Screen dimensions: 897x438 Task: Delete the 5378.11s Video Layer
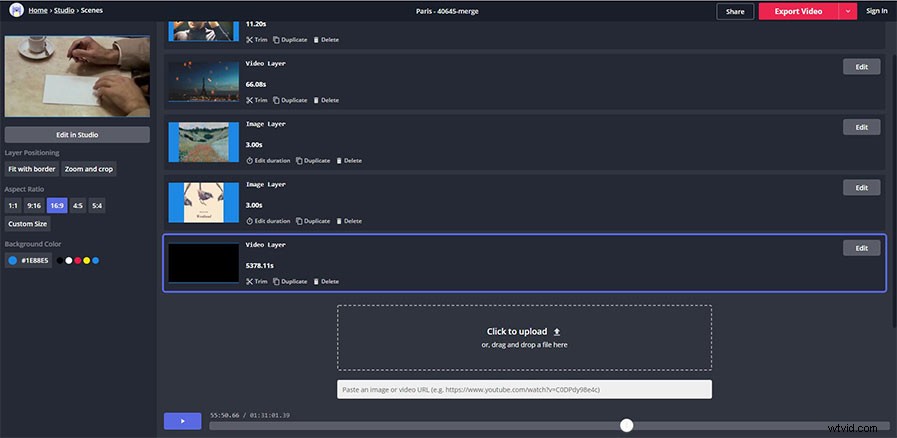(x=326, y=281)
